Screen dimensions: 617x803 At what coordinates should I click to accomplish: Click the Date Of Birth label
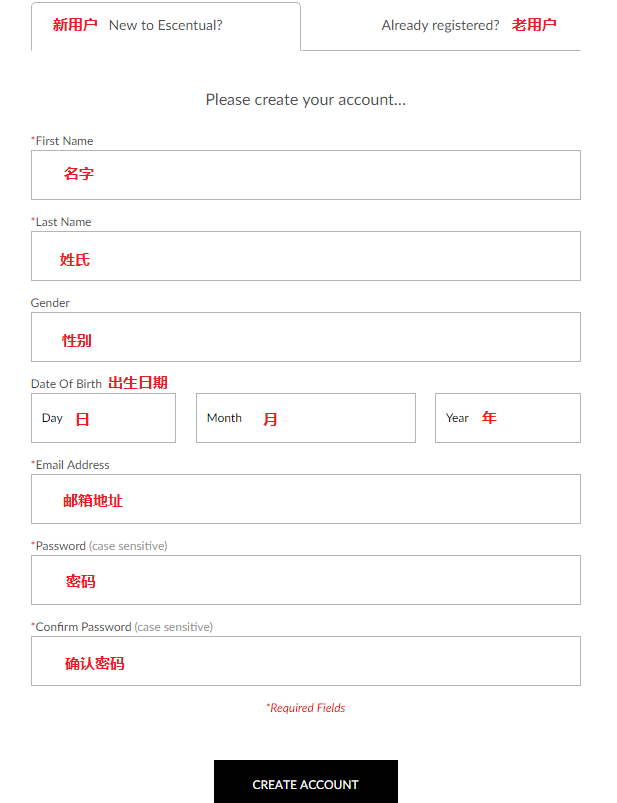(66, 384)
